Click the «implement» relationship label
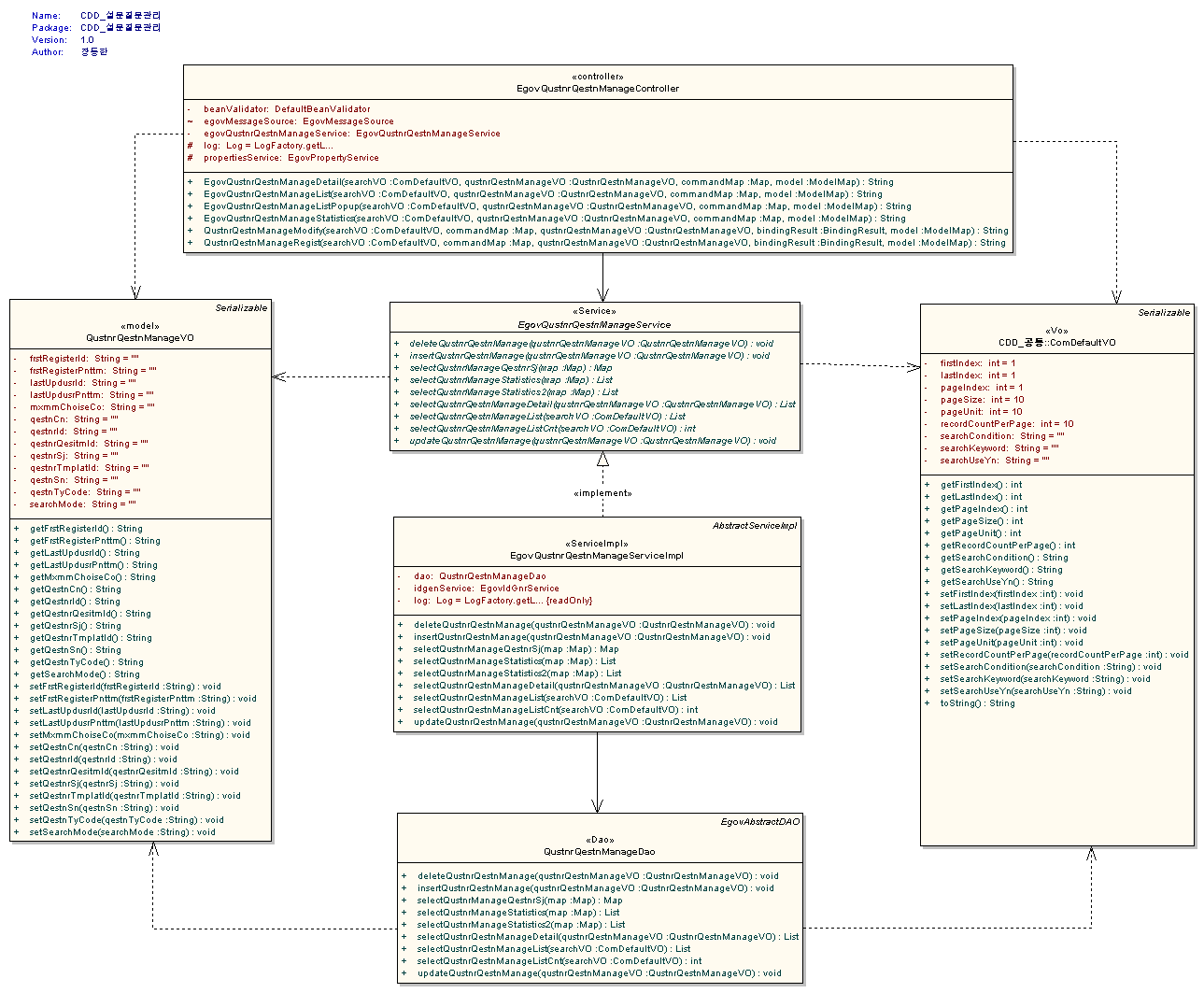The width and height of the screenshot is (1204, 993). [602, 493]
